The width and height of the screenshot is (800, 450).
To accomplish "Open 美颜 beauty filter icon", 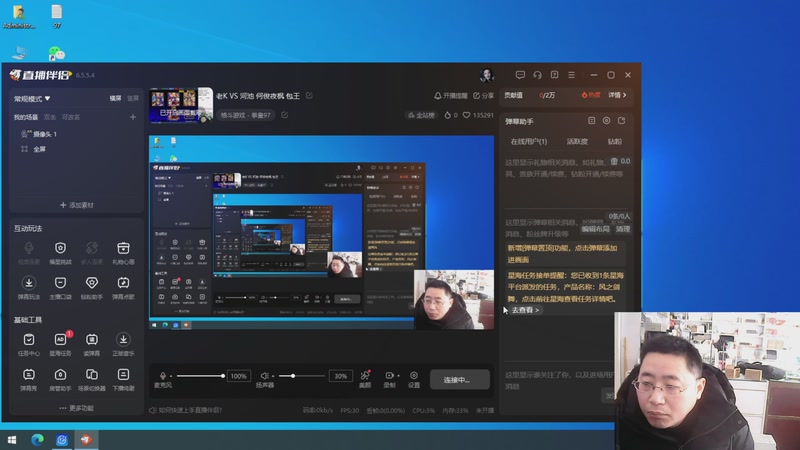I will click(x=365, y=376).
